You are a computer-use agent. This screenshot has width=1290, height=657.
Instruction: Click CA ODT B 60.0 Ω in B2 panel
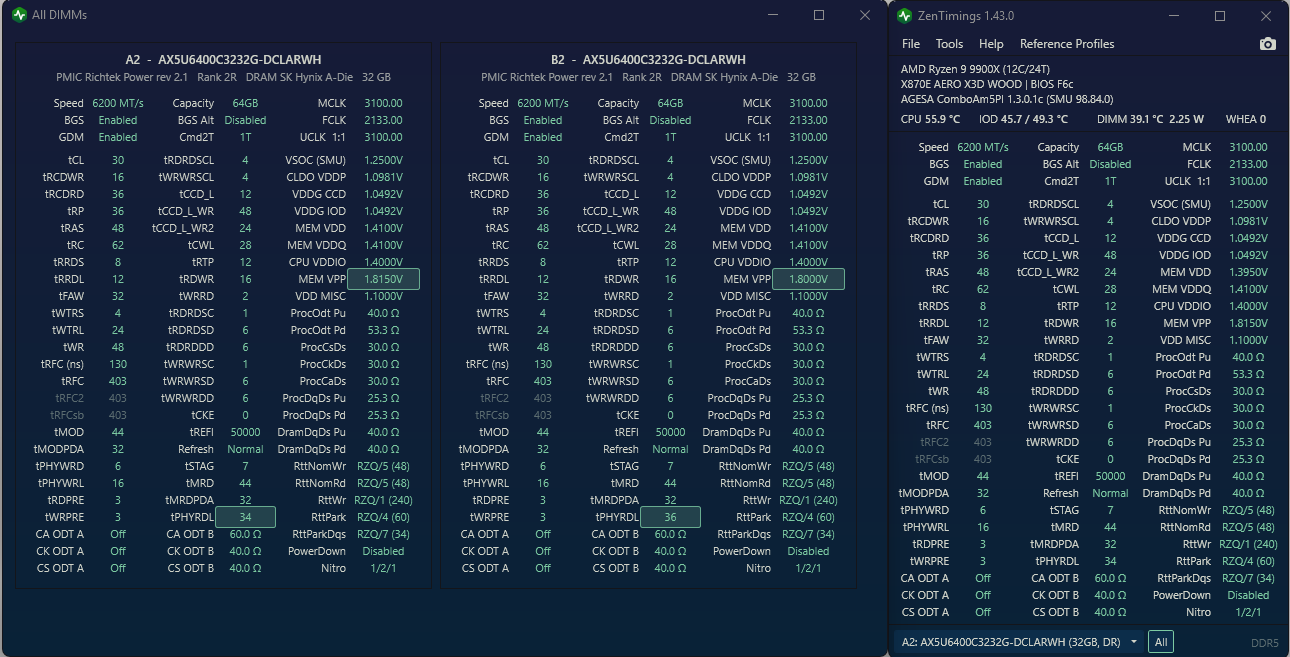(670, 534)
